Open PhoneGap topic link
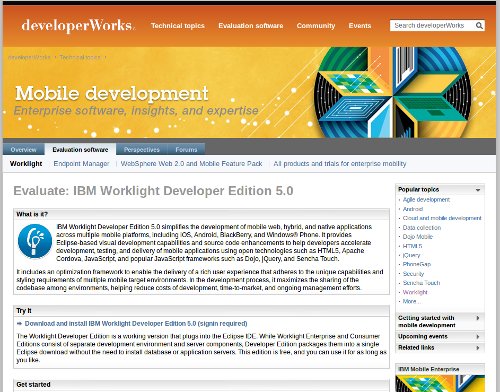 tap(417, 264)
